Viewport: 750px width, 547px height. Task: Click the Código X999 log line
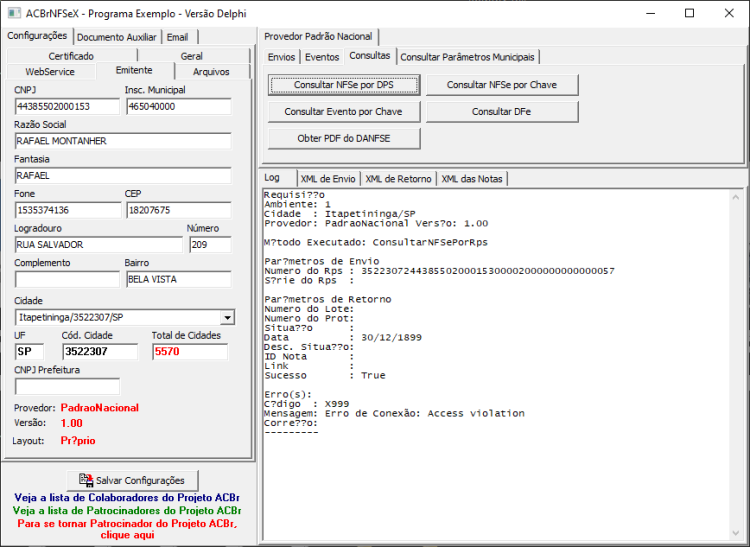(x=307, y=404)
